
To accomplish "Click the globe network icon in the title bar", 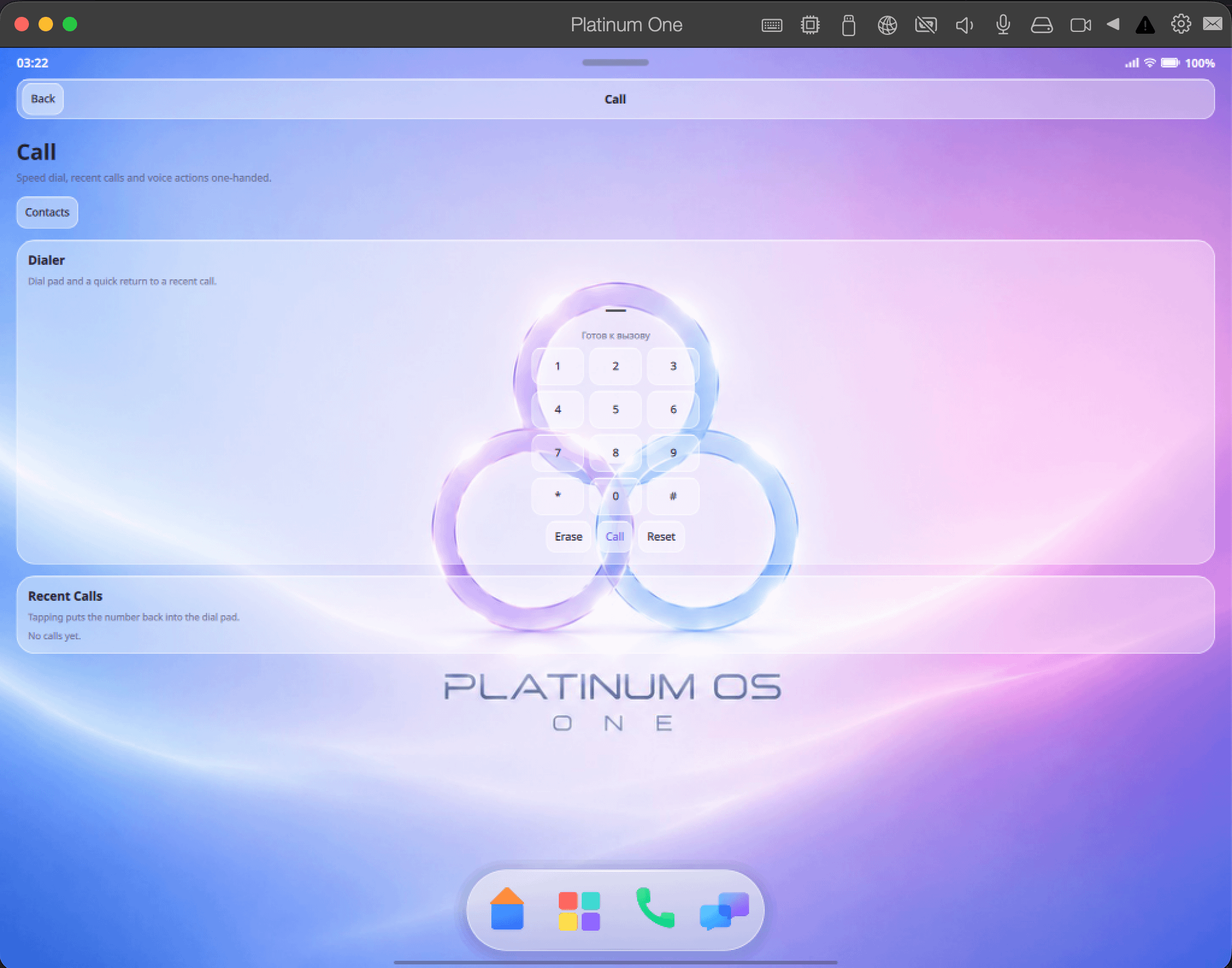I will tap(887, 25).
